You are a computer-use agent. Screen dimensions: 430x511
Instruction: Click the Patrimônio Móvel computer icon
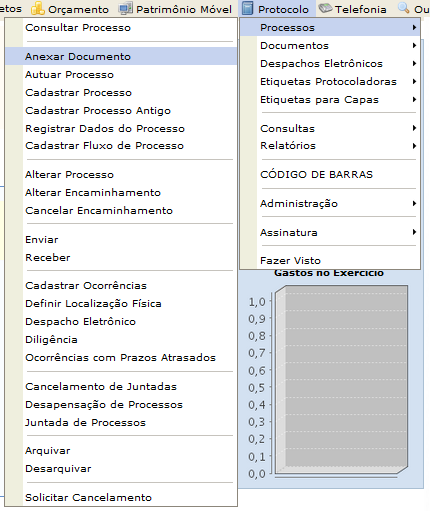[125, 9]
